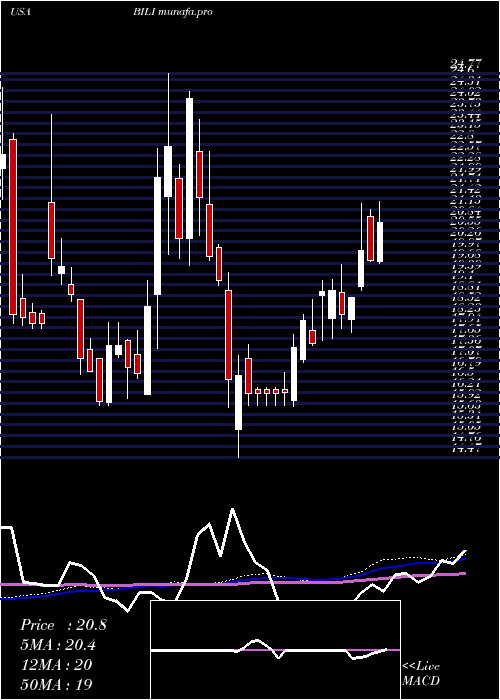Click the 24.77 top price axis label
This screenshot has height=700, width=500.
pos(466,64)
